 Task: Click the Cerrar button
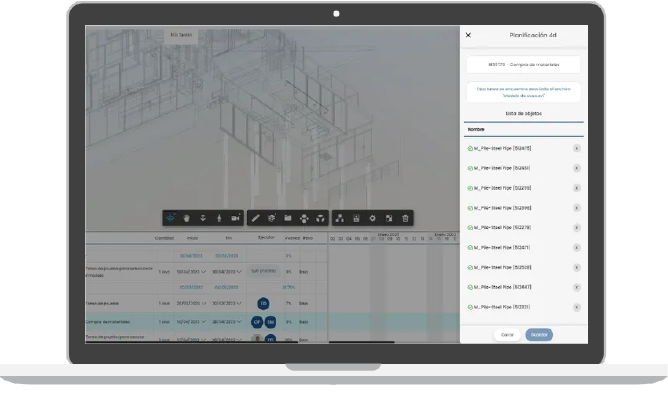[x=507, y=335]
